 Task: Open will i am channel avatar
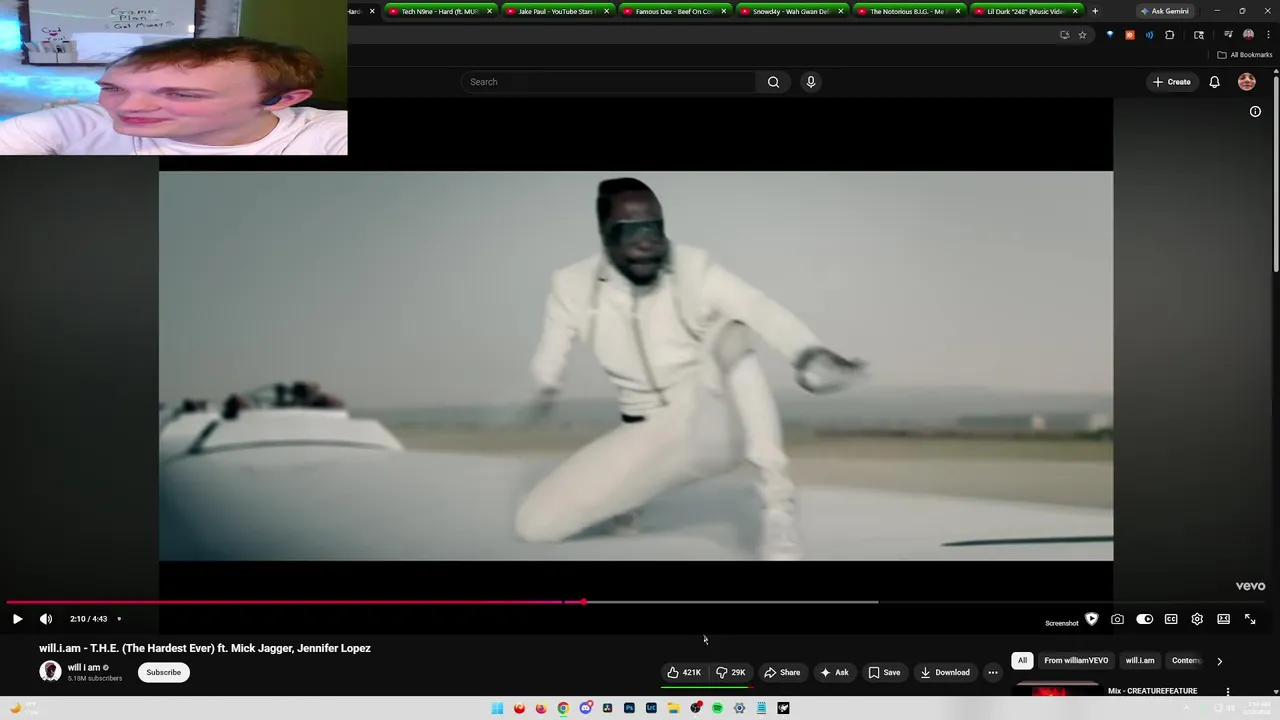coord(50,672)
